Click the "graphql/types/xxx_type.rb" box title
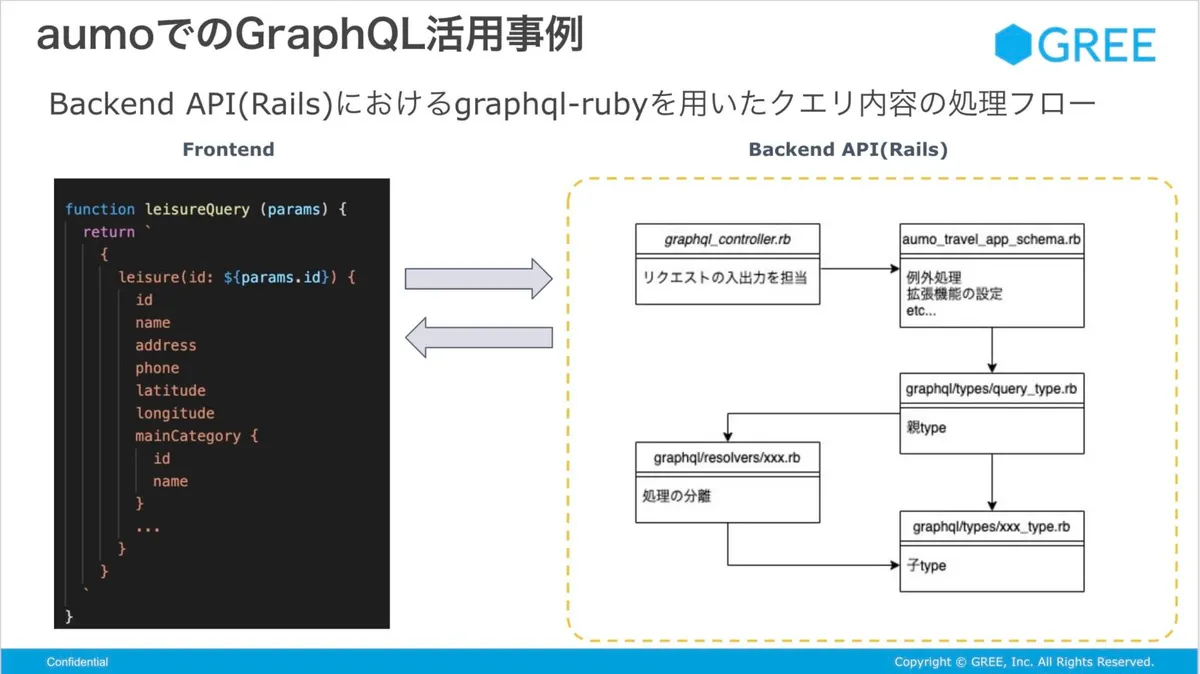The height and width of the screenshot is (674, 1200). [x=991, y=527]
